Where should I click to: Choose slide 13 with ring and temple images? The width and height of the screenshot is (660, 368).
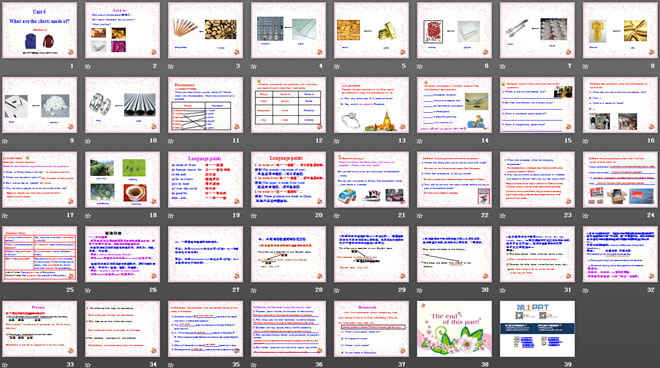pyautogui.click(x=371, y=105)
